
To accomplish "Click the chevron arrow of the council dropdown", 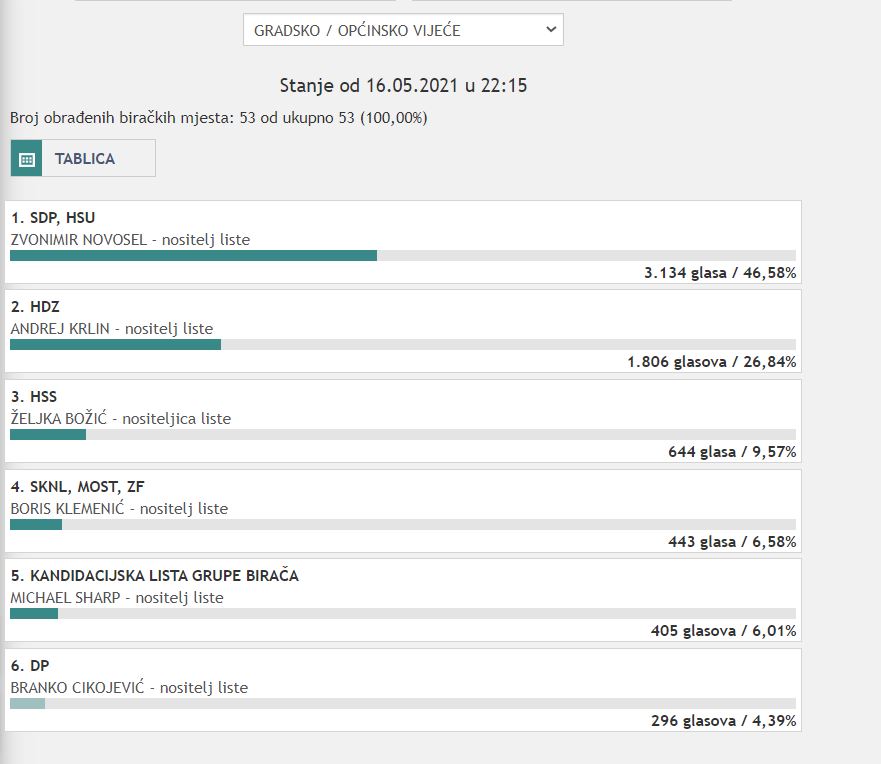I will coord(550,30).
